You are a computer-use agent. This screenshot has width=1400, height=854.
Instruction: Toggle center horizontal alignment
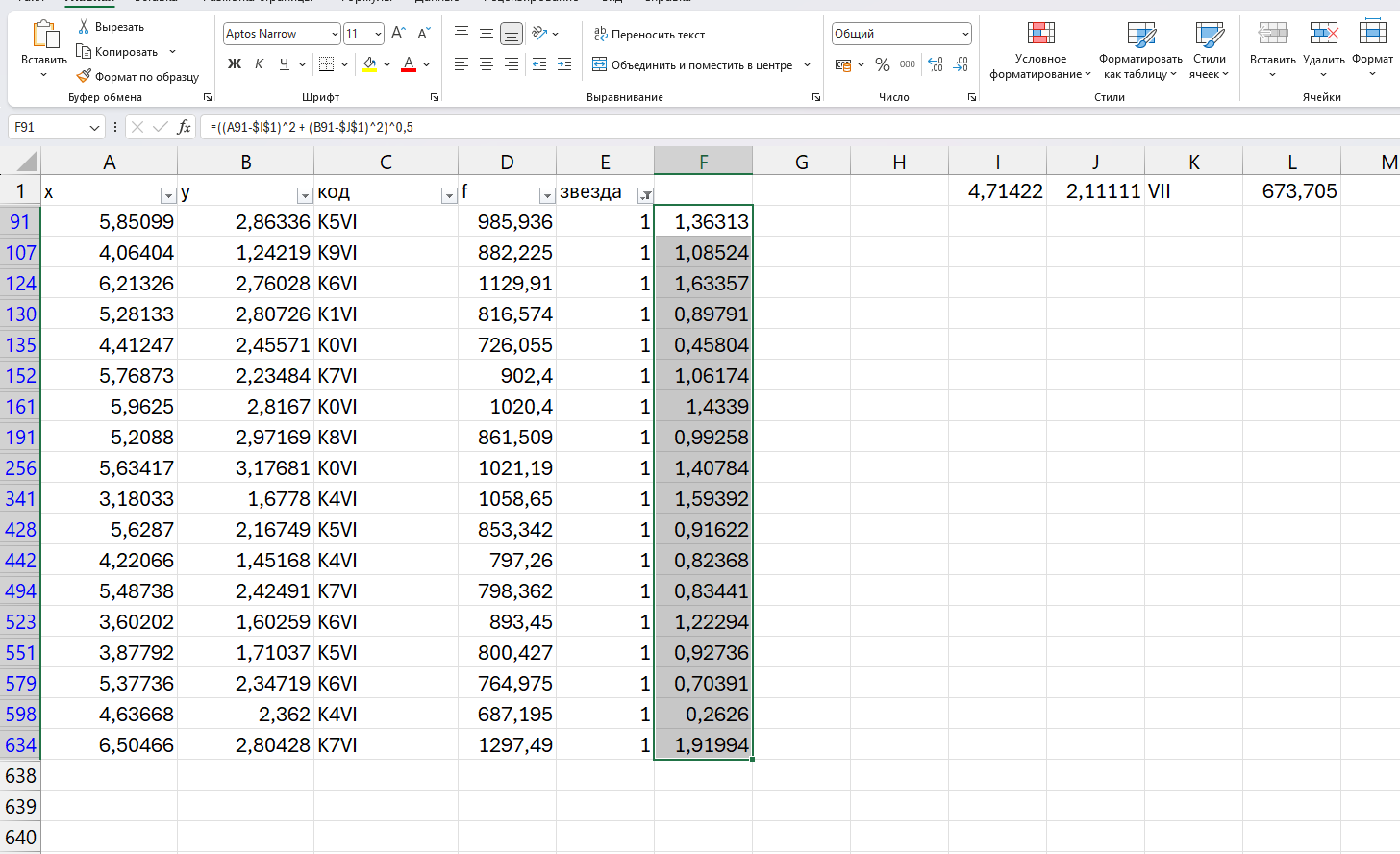pos(487,64)
